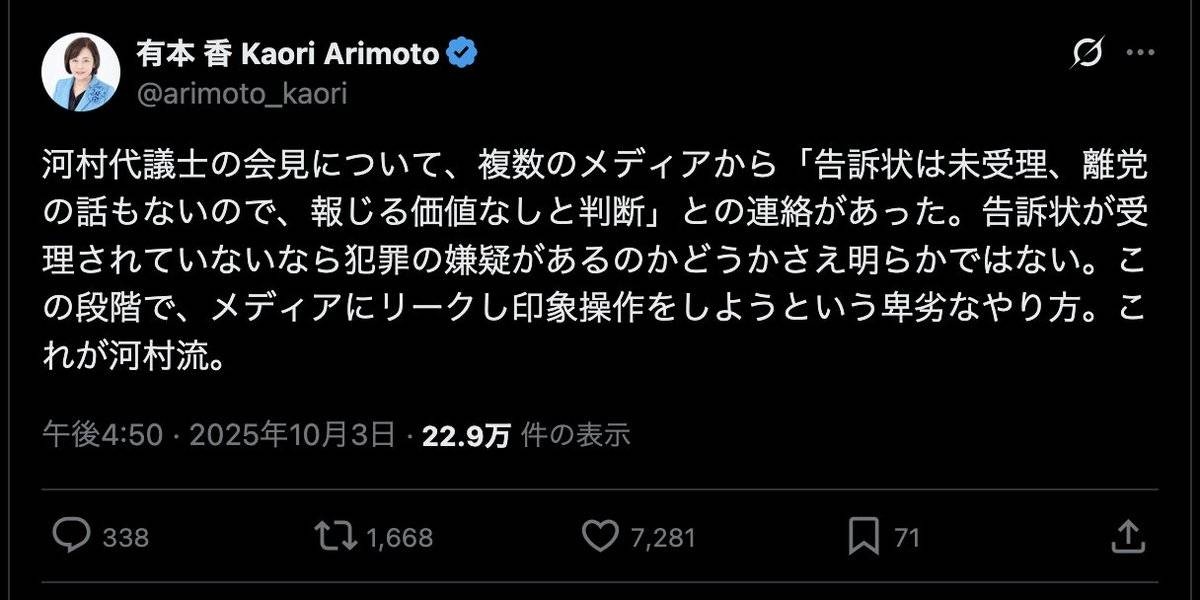Click the 22.9万 view count
Viewport: 1200px width, 600px height.
click(467, 434)
